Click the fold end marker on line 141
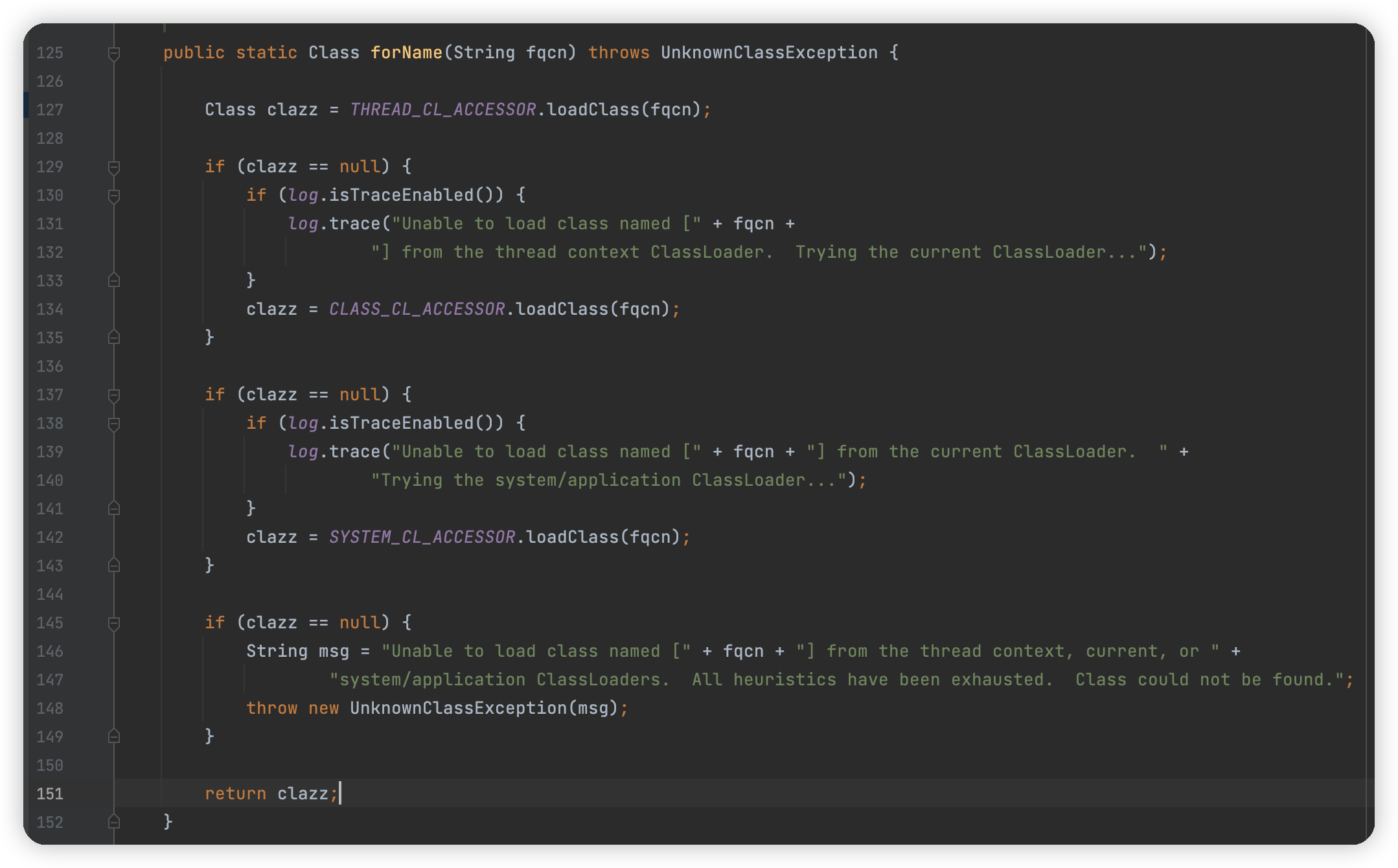Image resolution: width=1398 pixels, height=868 pixels. click(114, 508)
